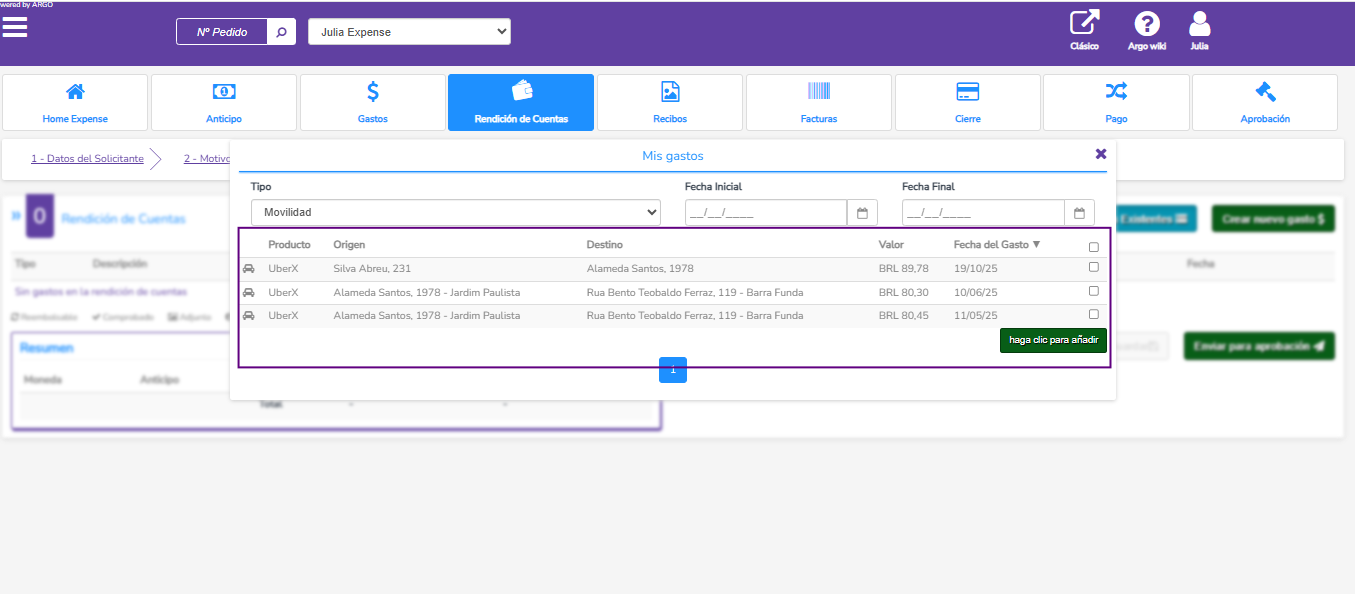Open the Clásico external link icon
Viewport: 1355px width, 594px height.
[x=1084, y=24]
